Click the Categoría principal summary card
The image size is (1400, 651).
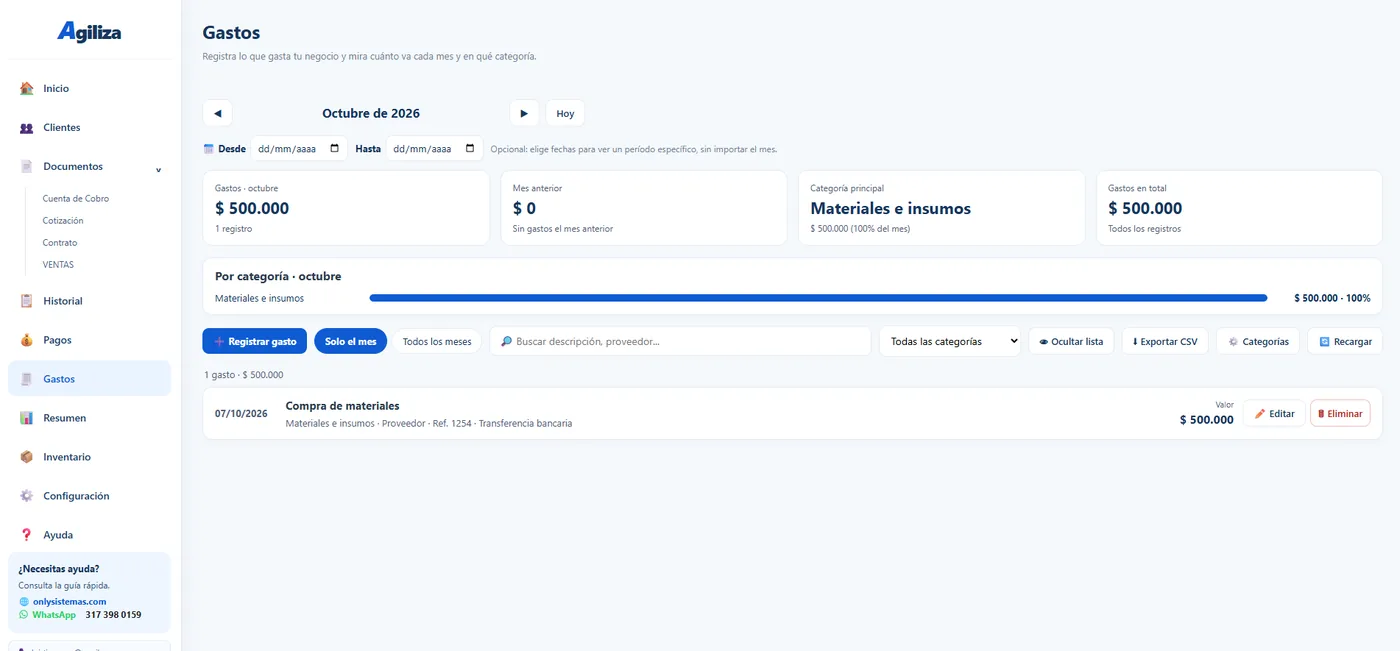point(941,208)
